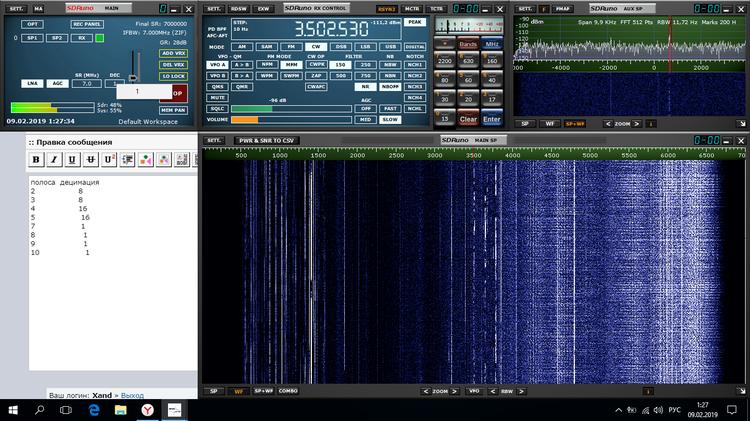Click REC PANEL button
This screenshot has height=421, width=750.
click(x=87, y=24)
